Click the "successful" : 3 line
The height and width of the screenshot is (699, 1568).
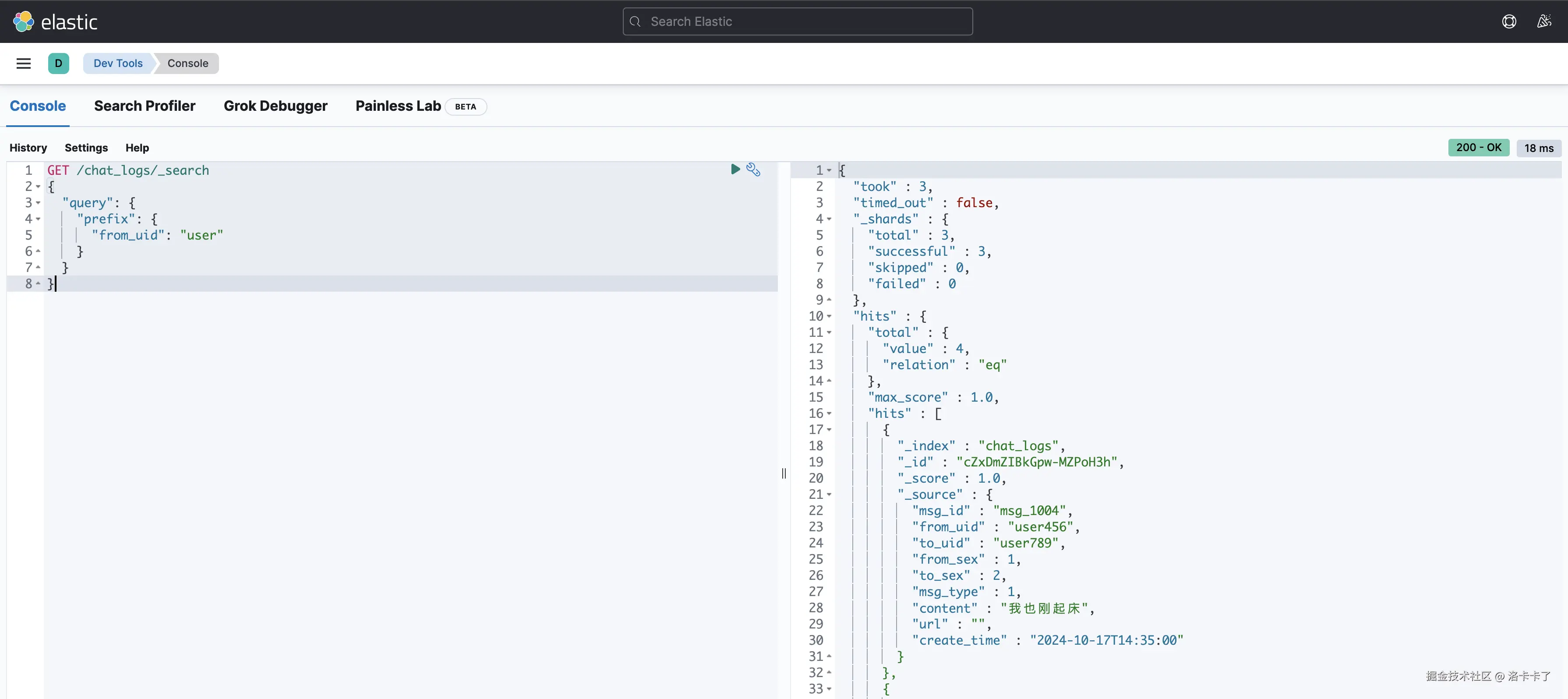(x=929, y=251)
